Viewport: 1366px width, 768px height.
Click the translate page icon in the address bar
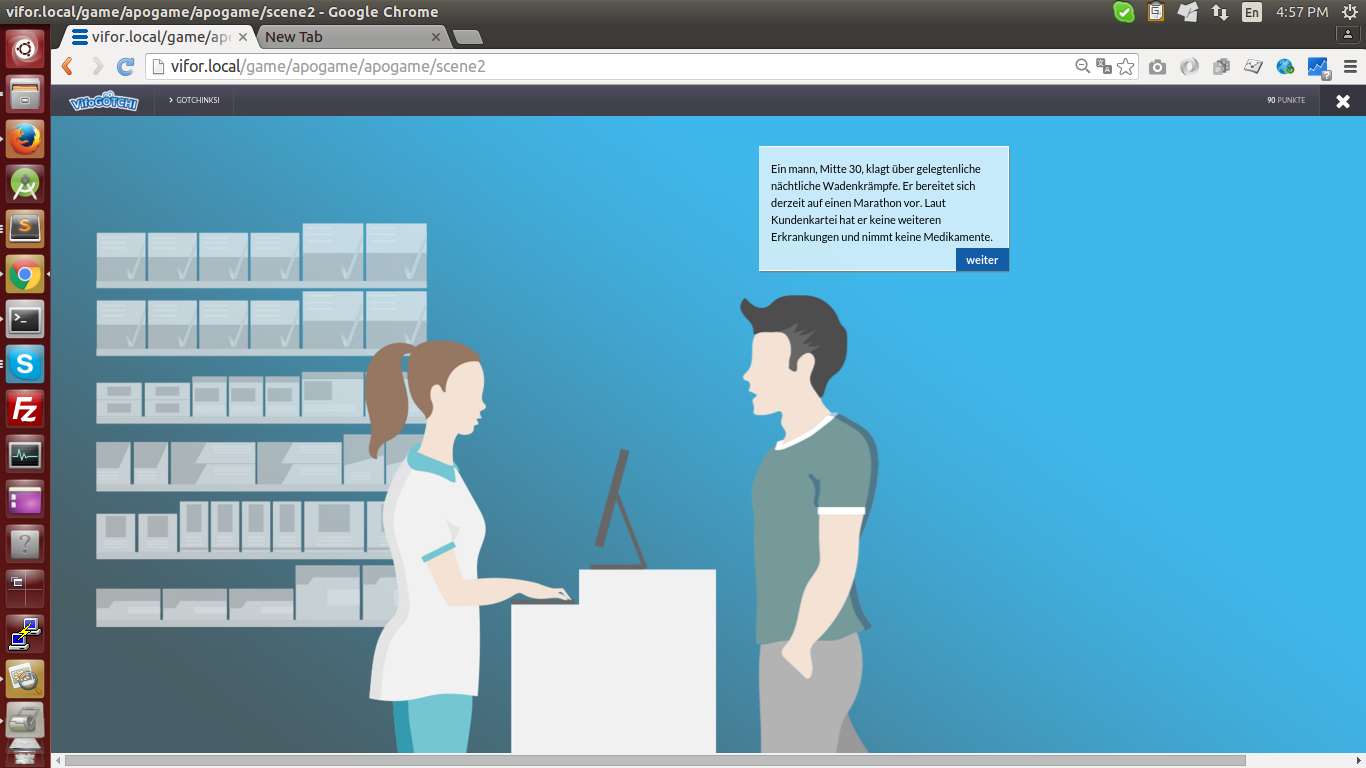(x=1104, y=67)
